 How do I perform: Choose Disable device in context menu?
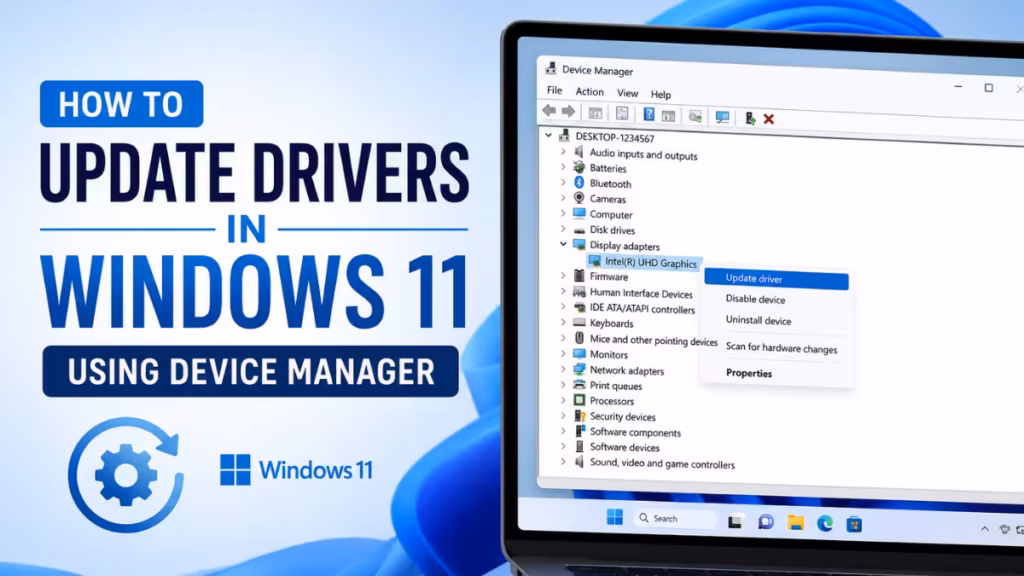tap(755, 299)
